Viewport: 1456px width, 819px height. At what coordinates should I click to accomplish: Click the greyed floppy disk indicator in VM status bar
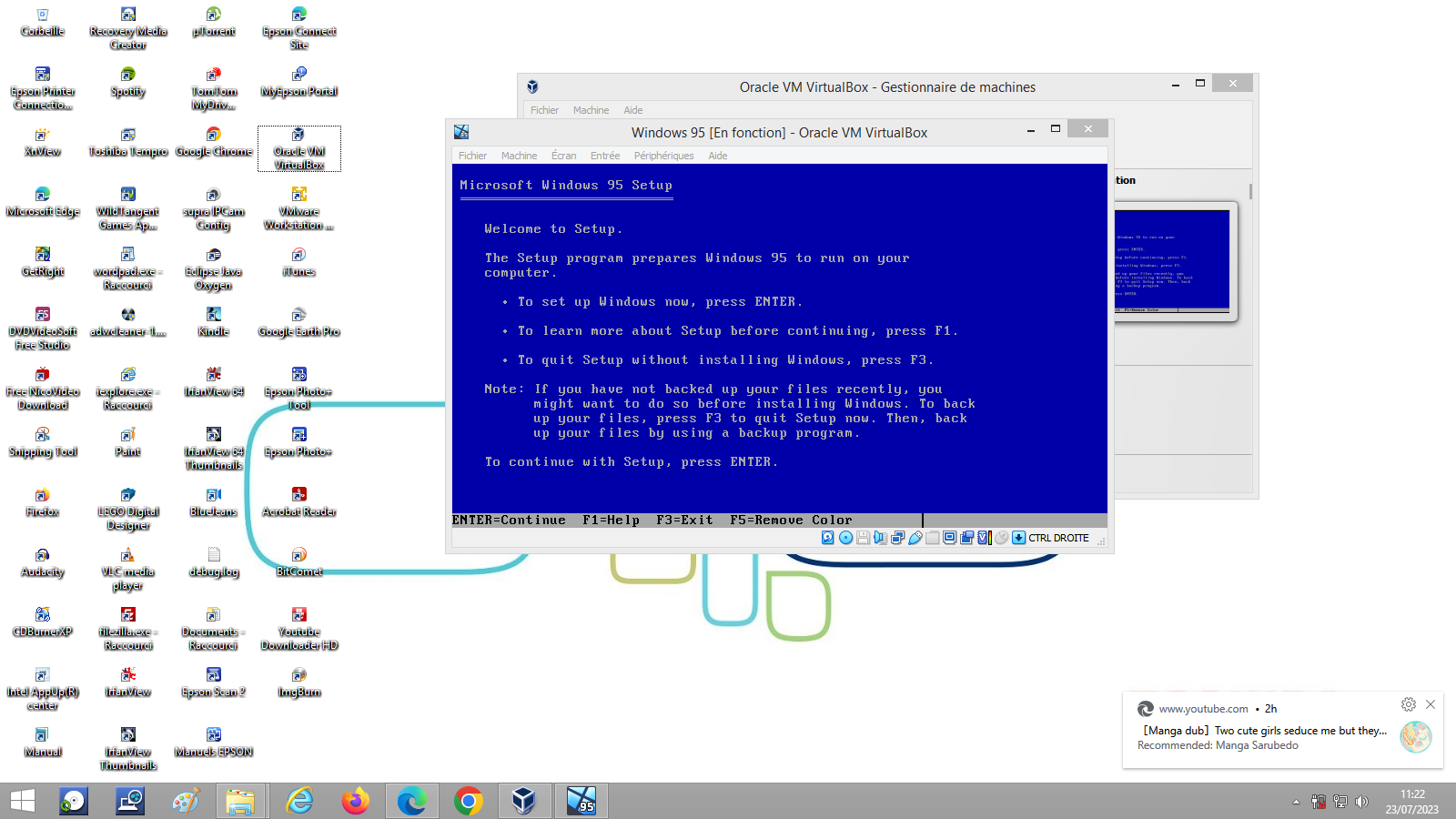click(x=863, y=538)
